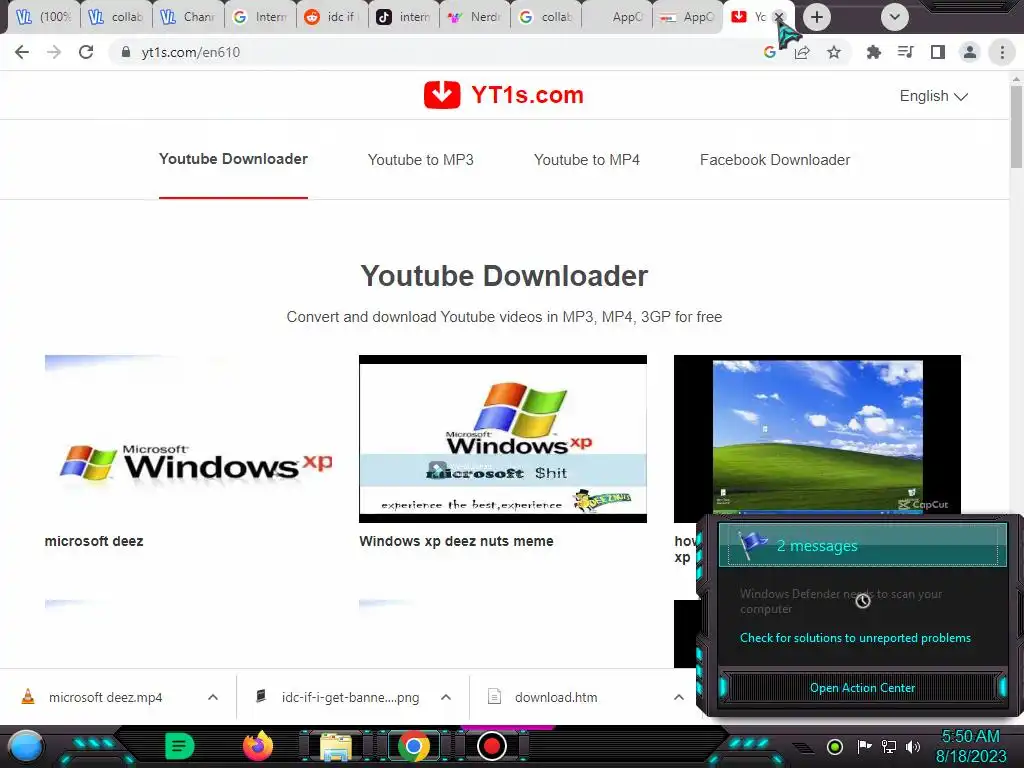
Task: Click 'Check for solutions to unreported problems'
Action: [855, 638]
